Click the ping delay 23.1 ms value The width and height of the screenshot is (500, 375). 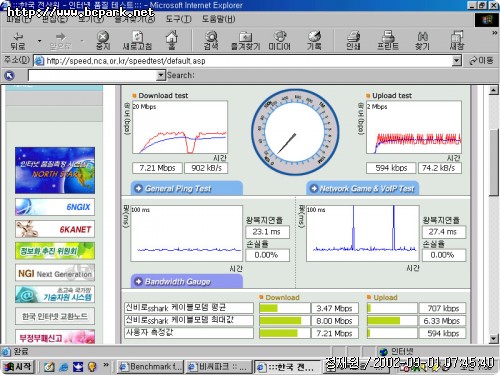[267, 232]
